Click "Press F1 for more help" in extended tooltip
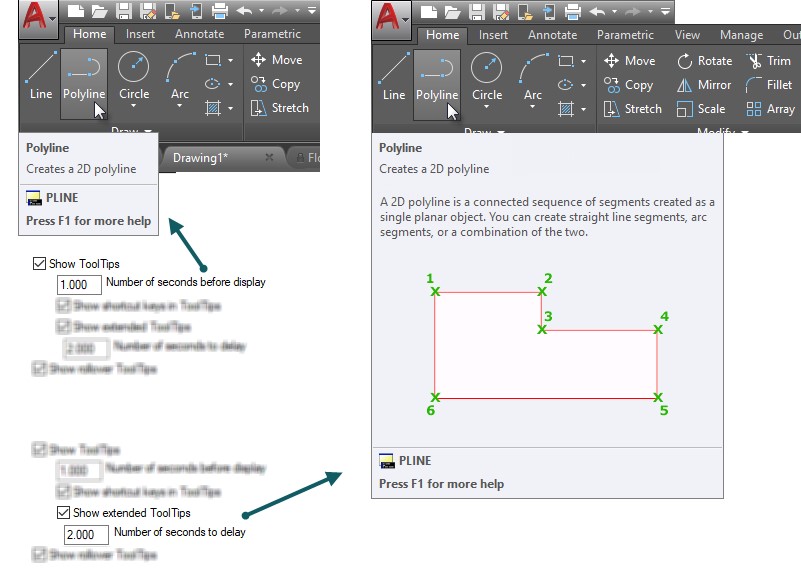This screenshot has height=580, width=801. [441, 483]
